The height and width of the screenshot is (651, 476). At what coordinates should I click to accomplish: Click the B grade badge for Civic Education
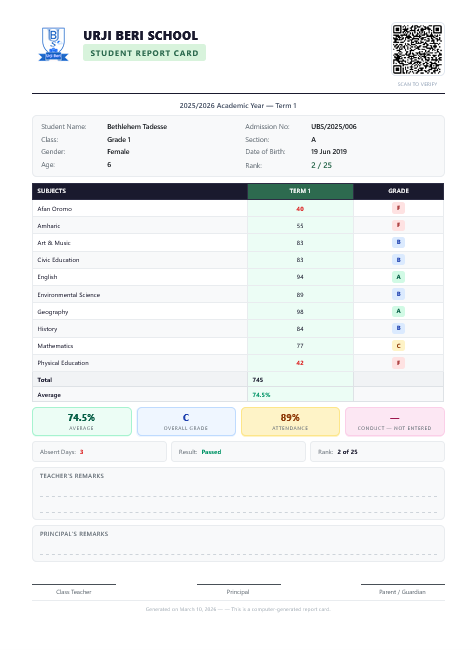[x=398, y=260]
